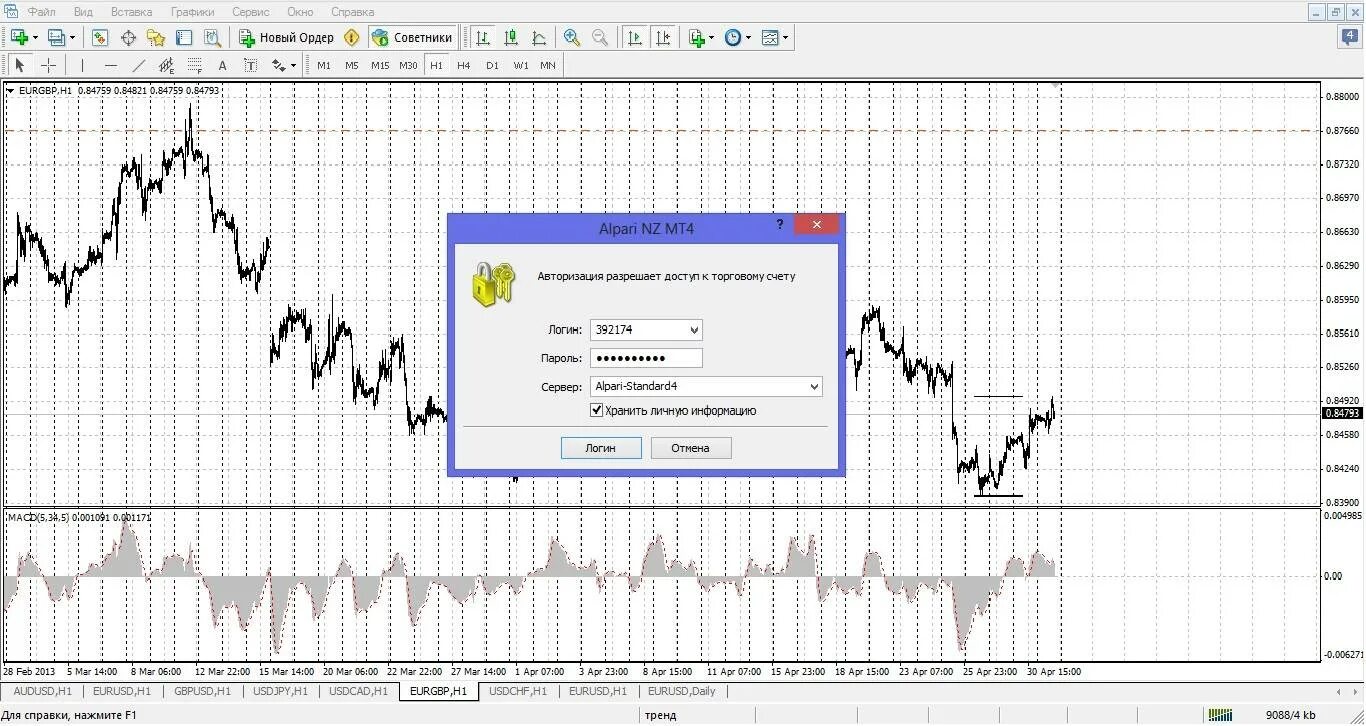
Task: Switch to the AUDUSD,H1 chart tab
Action: 43,691
